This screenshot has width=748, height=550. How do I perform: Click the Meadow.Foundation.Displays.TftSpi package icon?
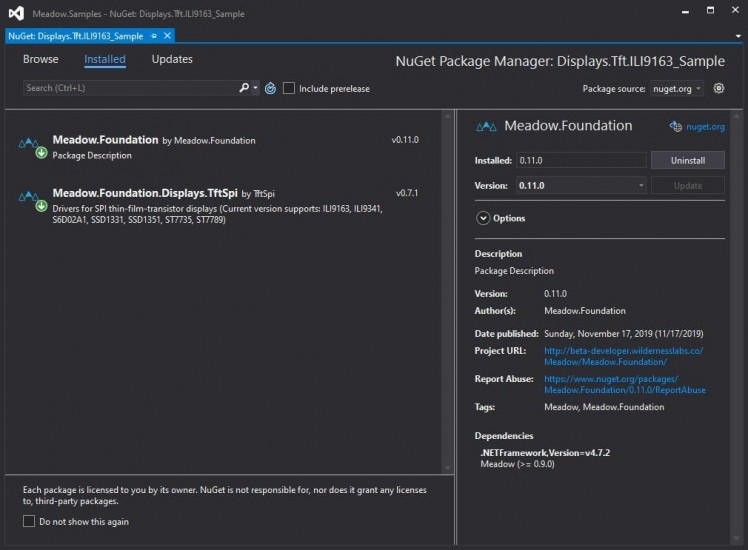coord(31,199)
